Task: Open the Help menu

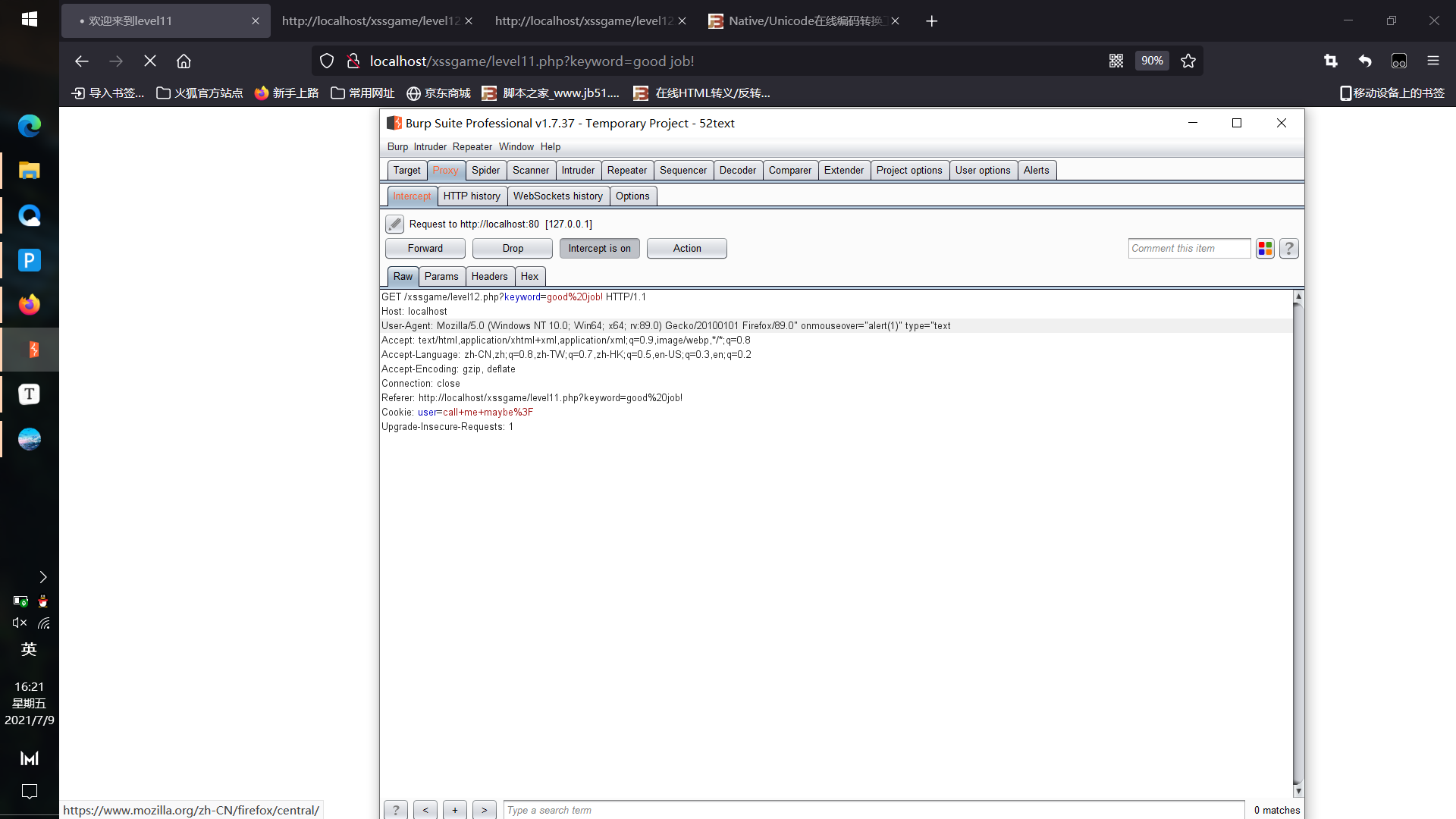Action: click(x=551, y=146)
